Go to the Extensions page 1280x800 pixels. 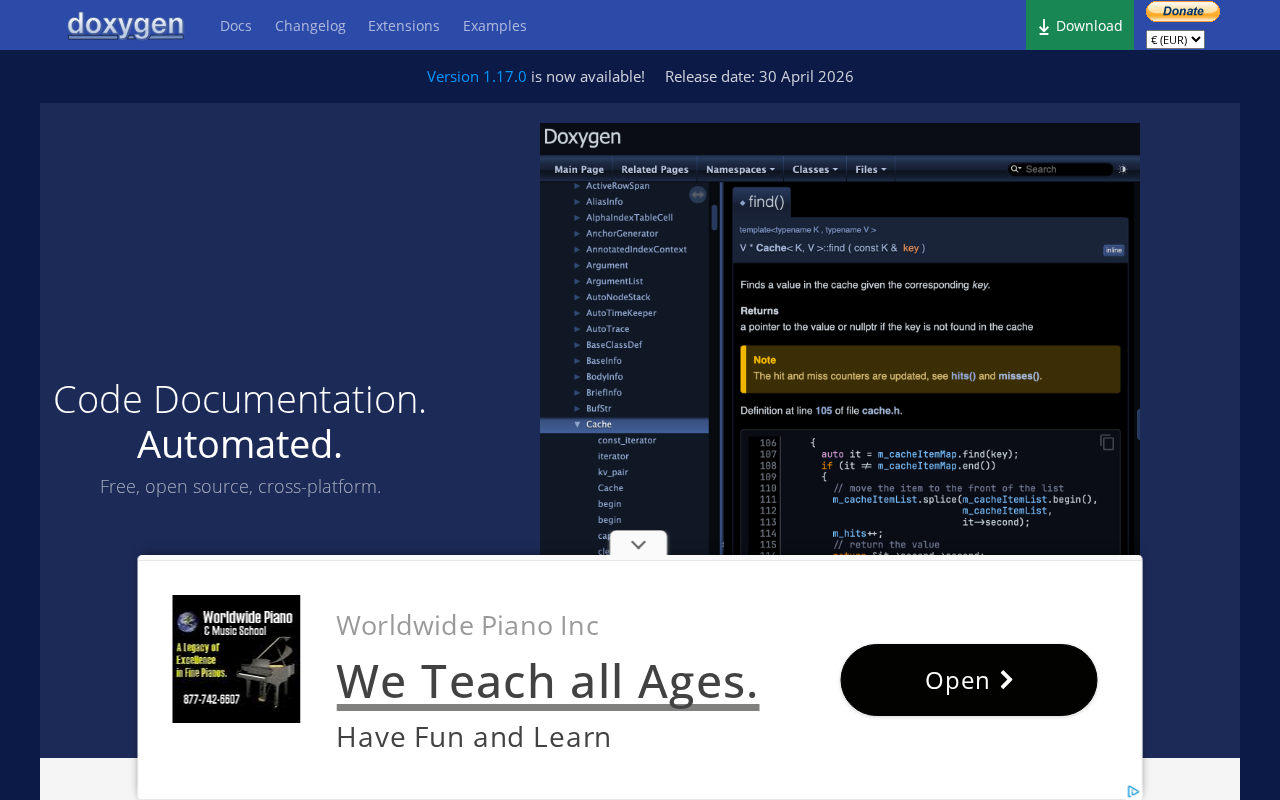pos(404,26)
